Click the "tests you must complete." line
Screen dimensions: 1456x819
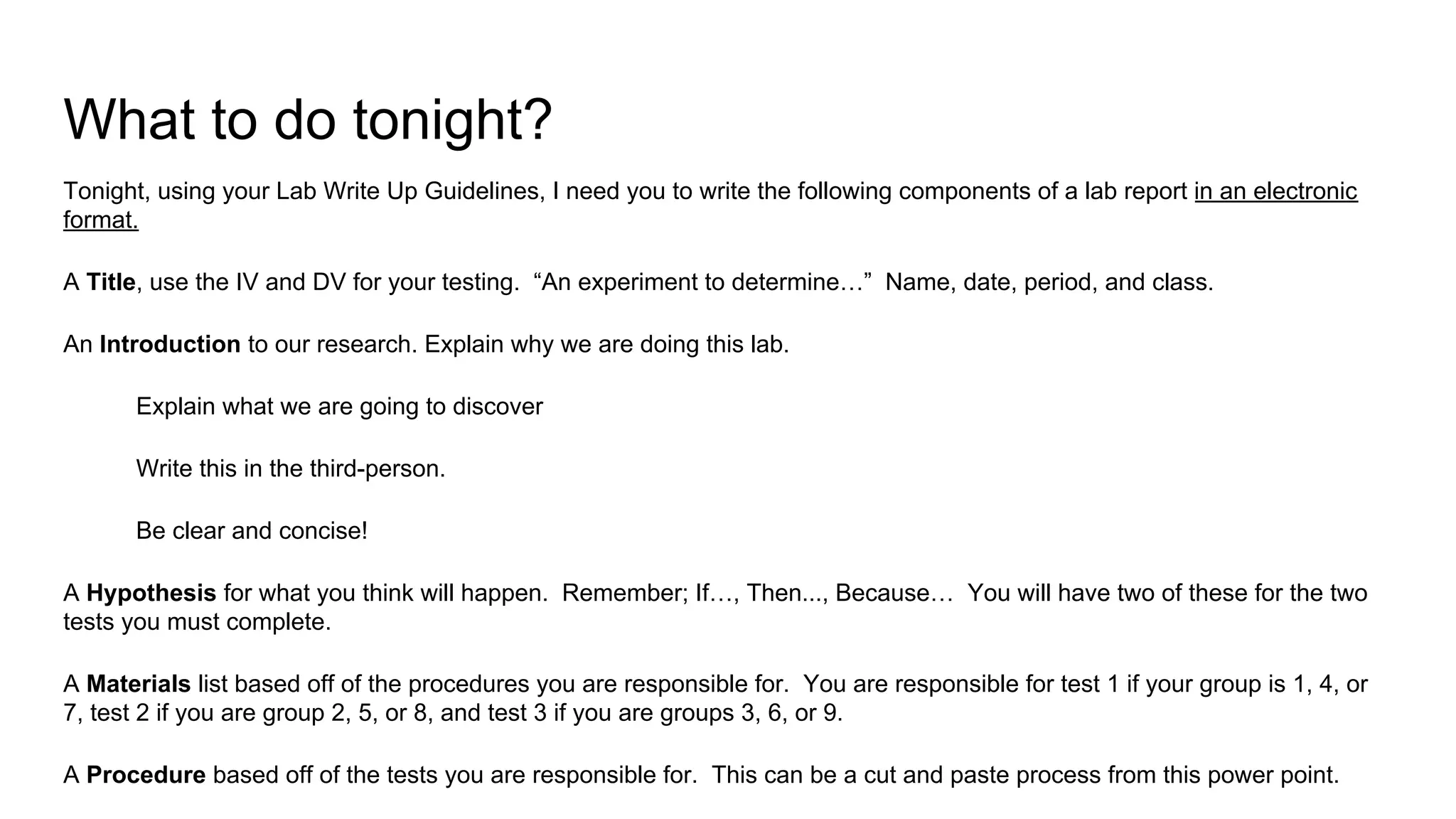197,622
